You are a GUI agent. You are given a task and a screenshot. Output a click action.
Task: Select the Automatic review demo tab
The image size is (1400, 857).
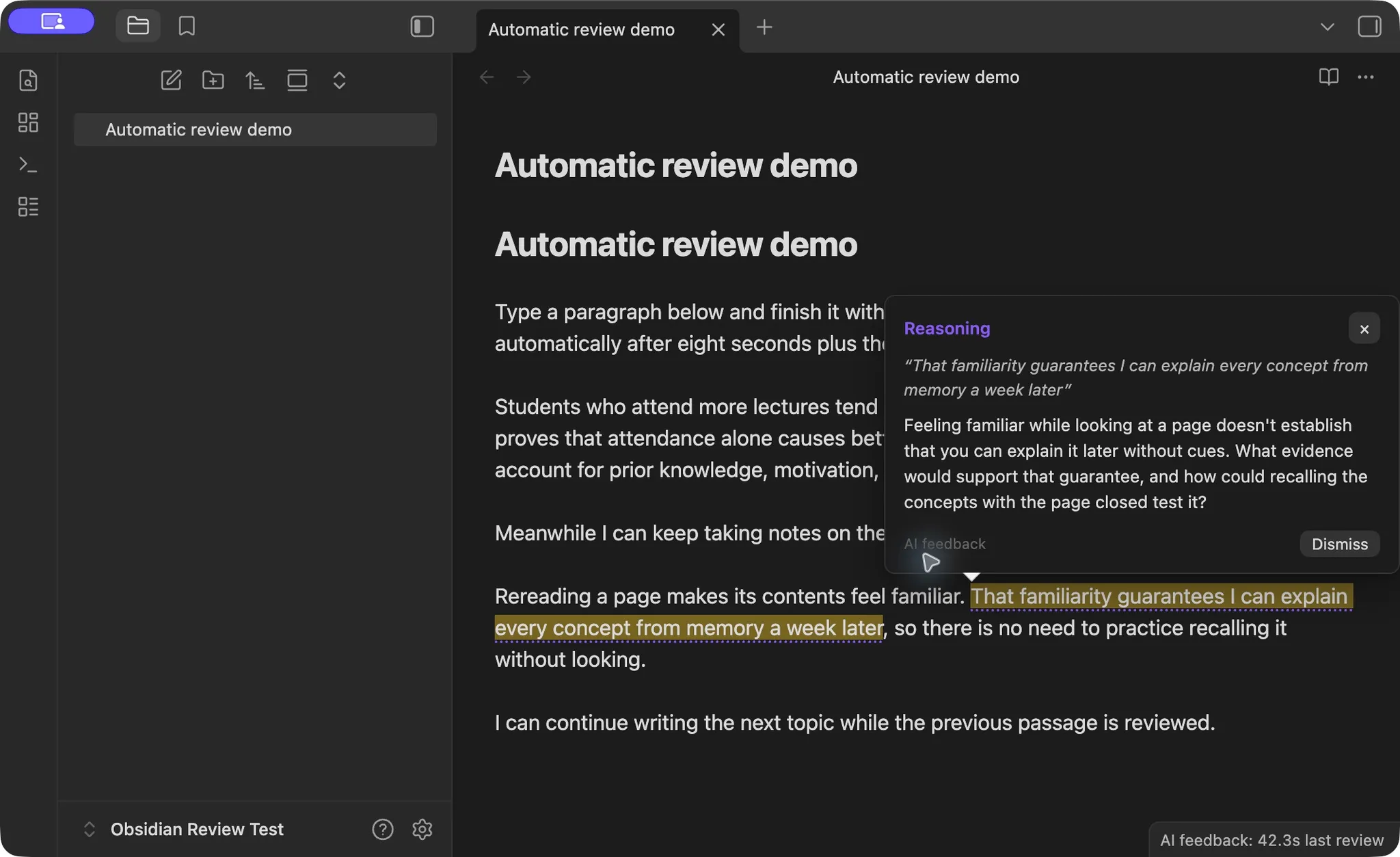click(607, 30)
